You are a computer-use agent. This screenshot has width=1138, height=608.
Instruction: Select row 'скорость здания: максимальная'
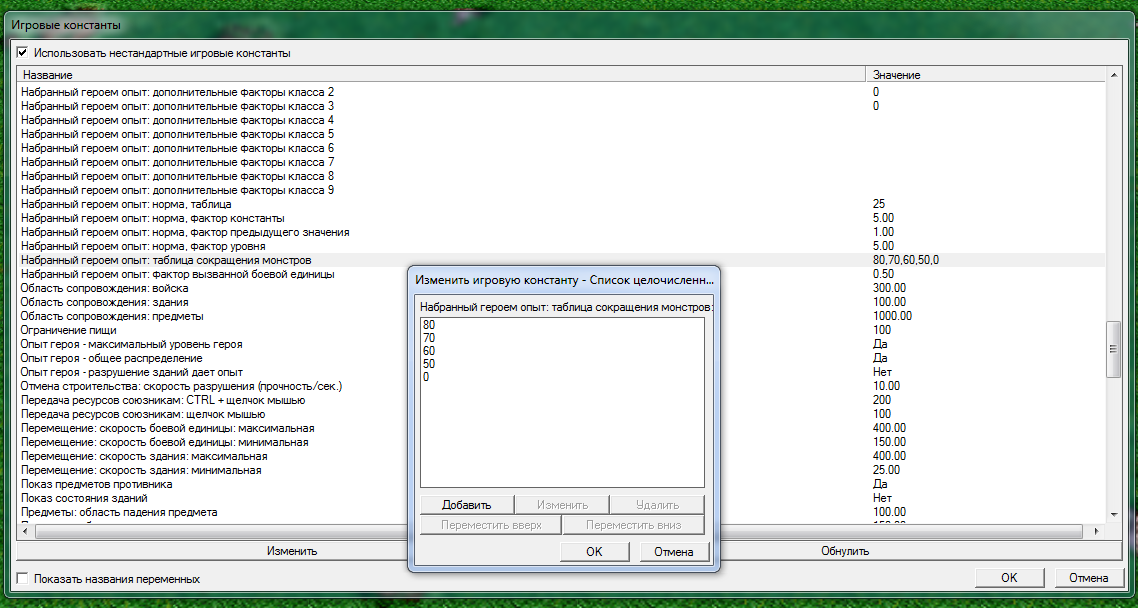coord(213,456)
